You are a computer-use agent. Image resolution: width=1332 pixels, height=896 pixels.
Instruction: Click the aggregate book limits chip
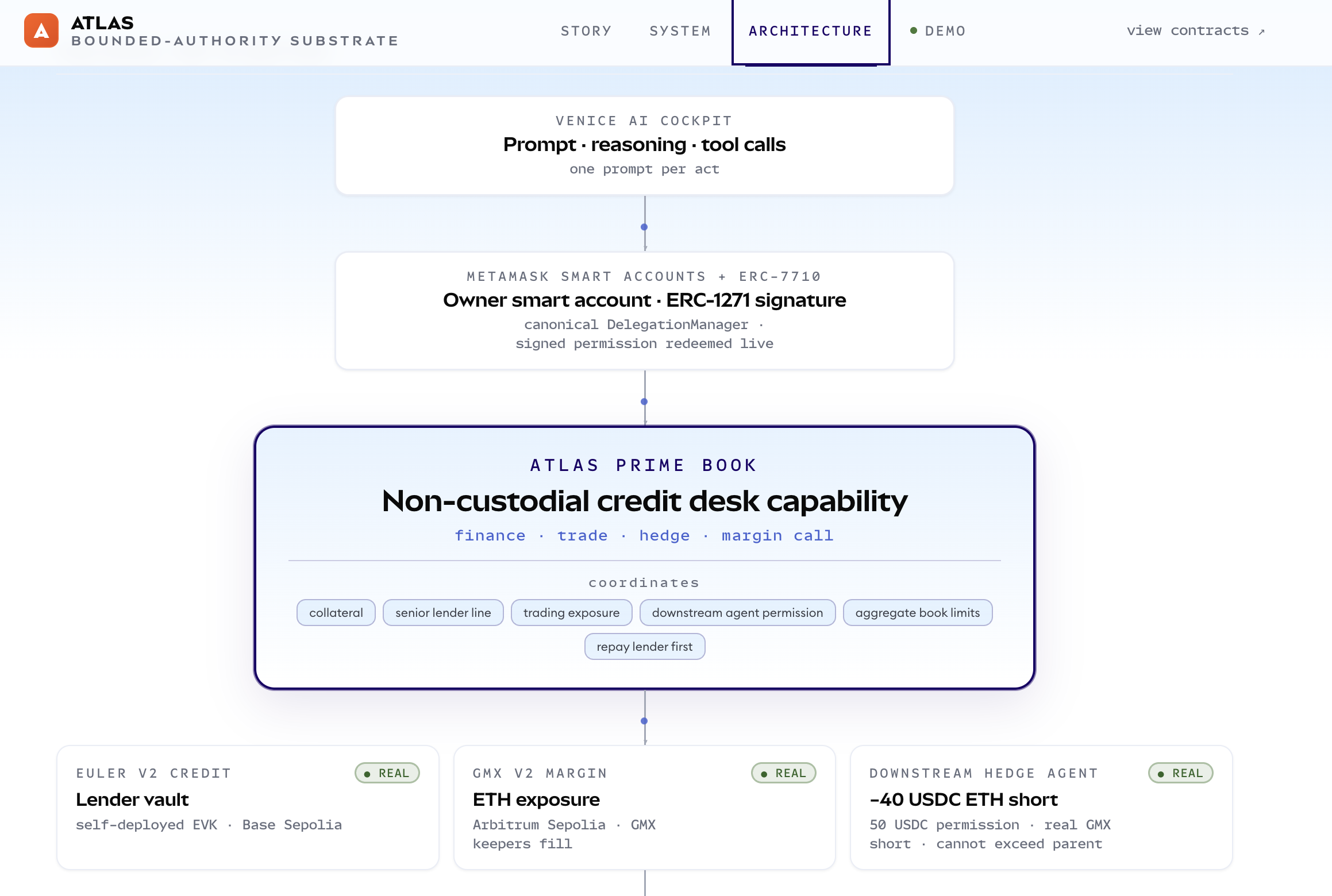917,613
